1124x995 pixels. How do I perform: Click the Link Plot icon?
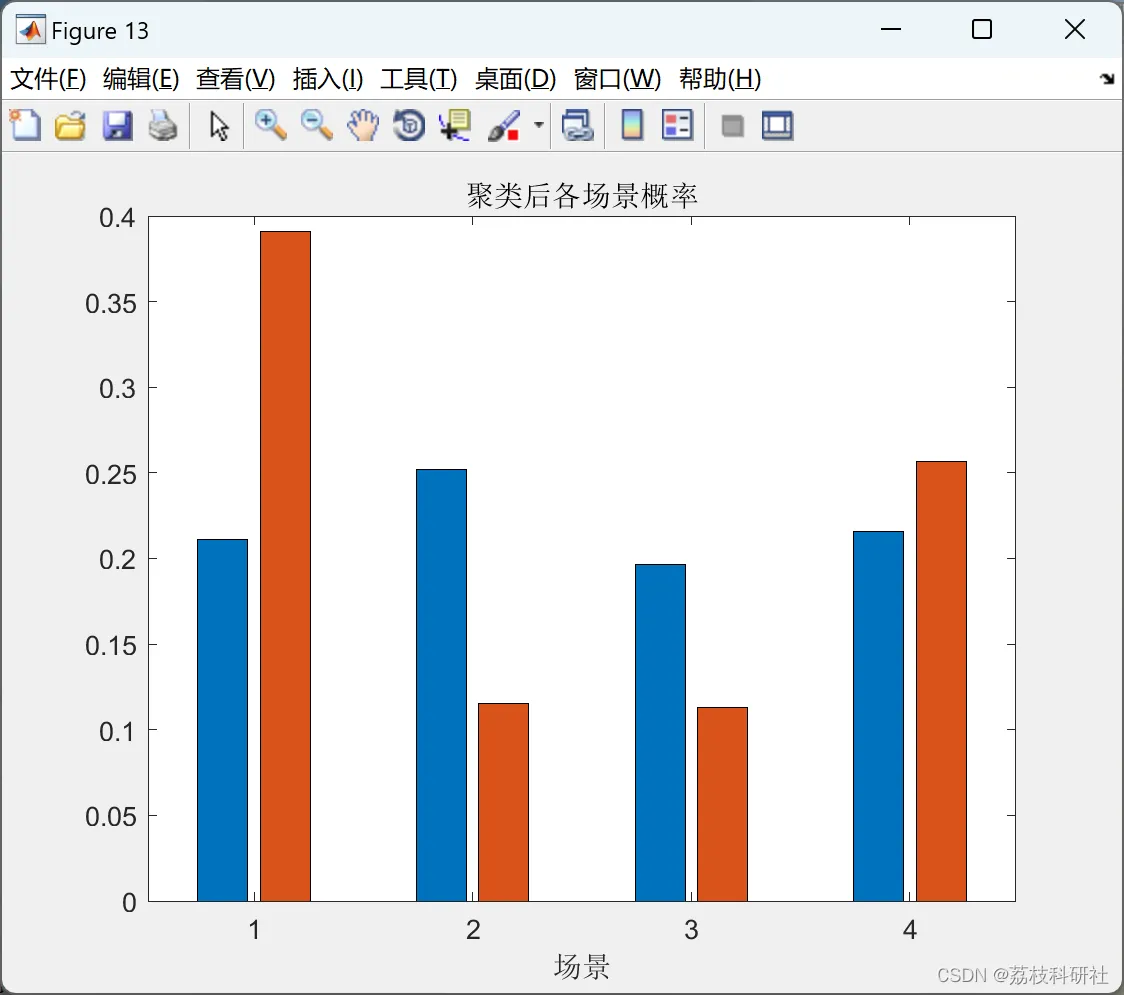point(578,125)
